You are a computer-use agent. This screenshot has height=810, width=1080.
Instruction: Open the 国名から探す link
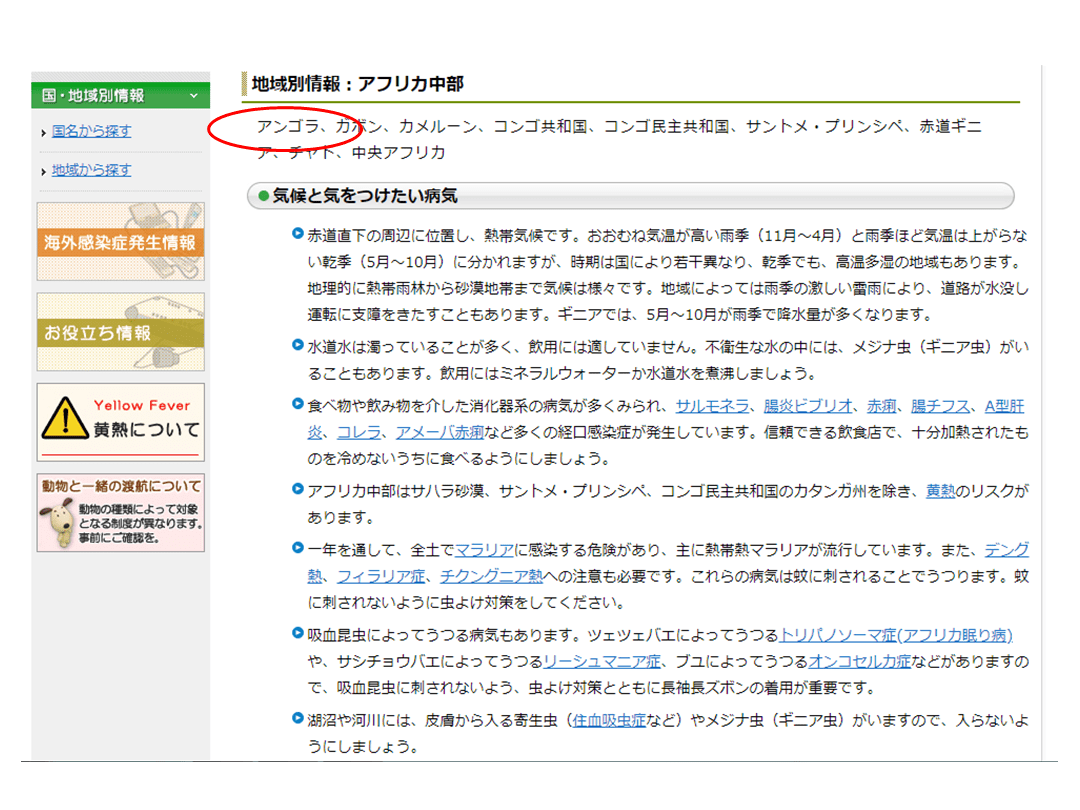92,131
